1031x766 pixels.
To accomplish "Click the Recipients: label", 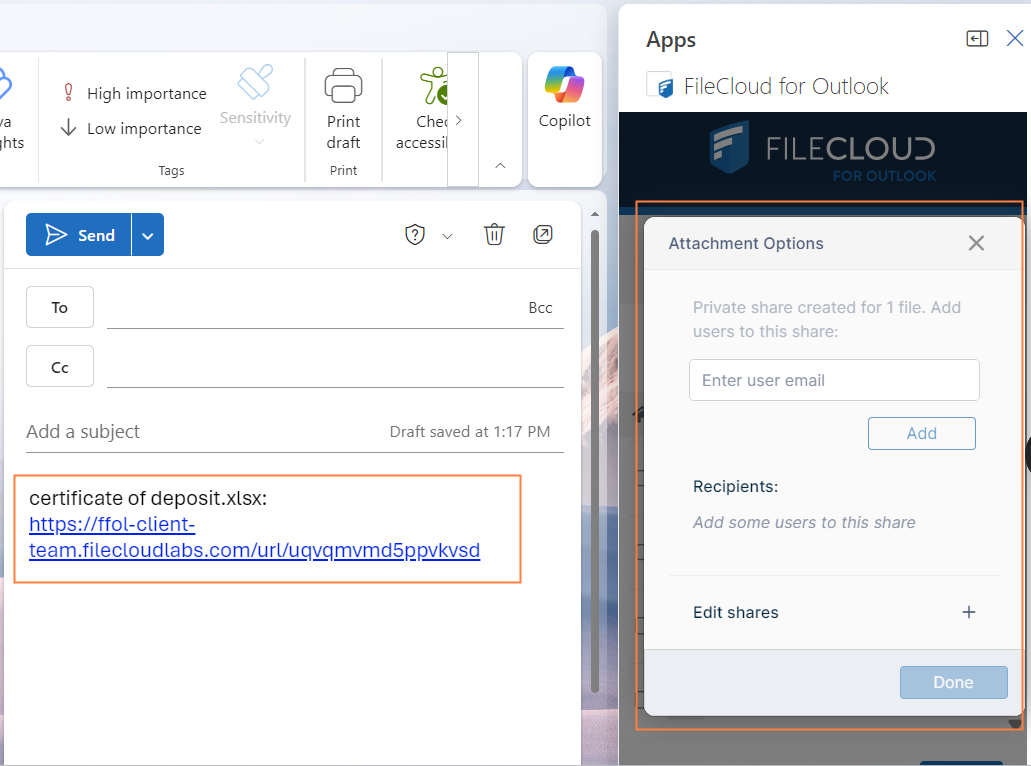I will [735, 487].
